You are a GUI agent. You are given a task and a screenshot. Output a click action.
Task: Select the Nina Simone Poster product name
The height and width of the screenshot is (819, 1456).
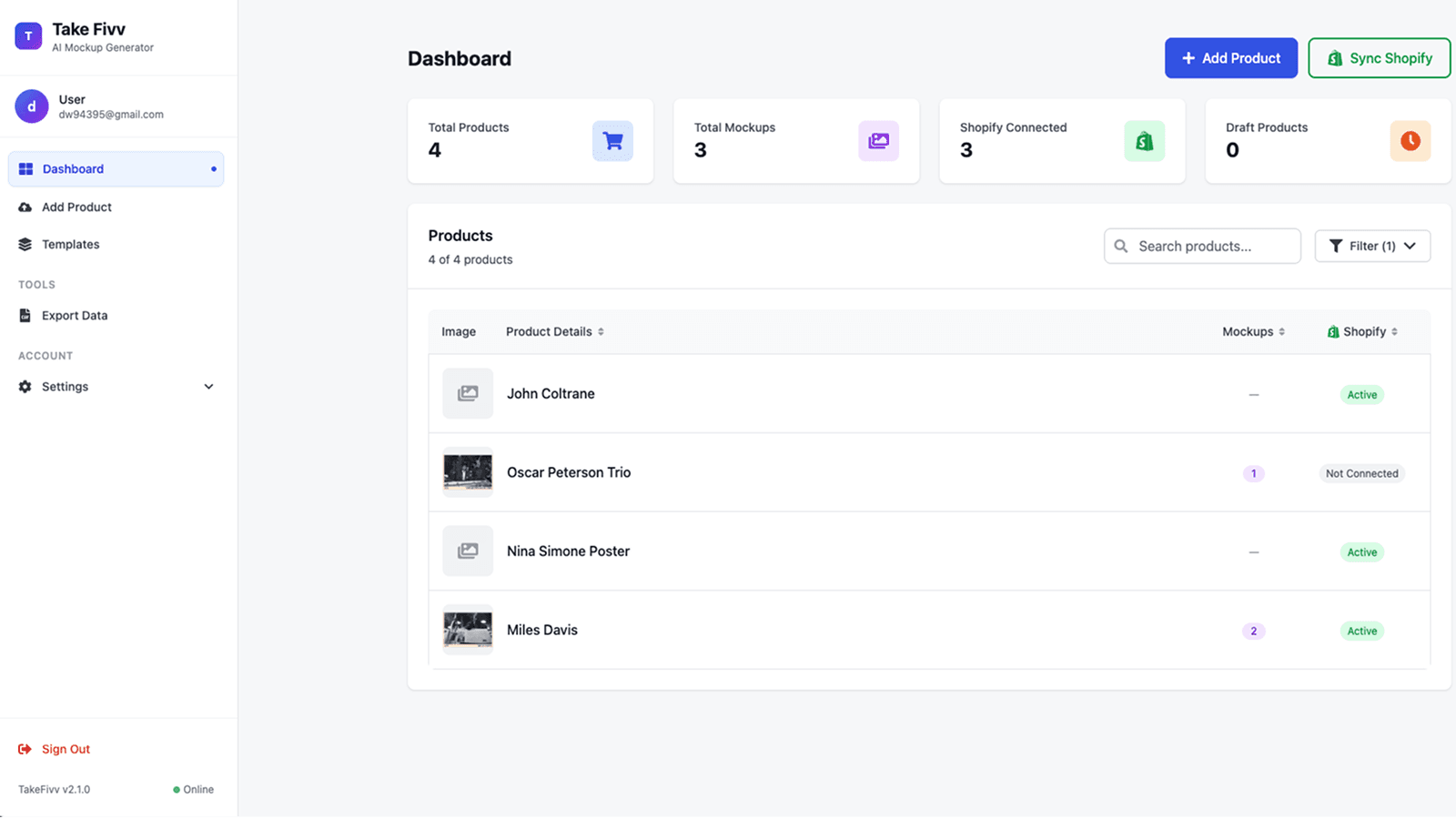(568, 551)
